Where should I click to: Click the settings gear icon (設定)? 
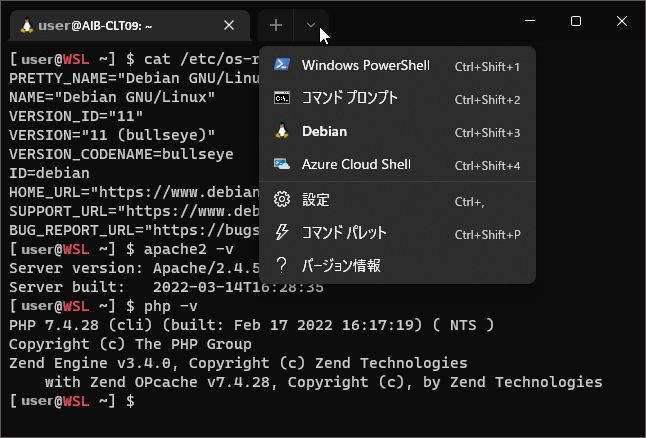(x=282, y=199)
